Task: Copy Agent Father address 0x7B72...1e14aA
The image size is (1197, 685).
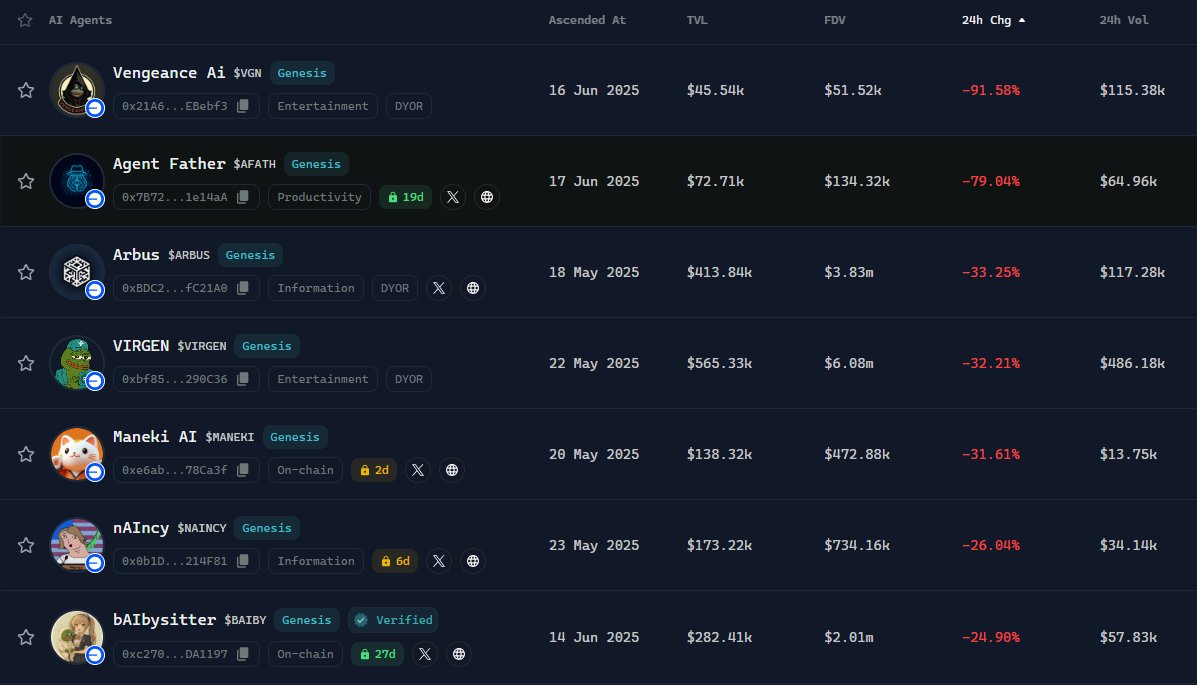Action: [x=243, y=197]
